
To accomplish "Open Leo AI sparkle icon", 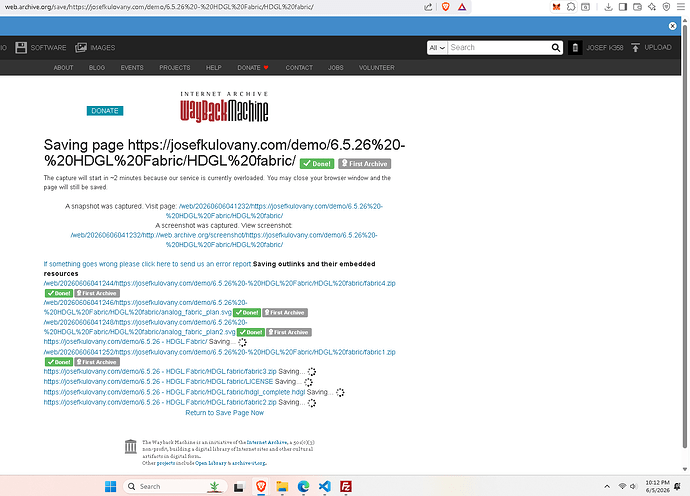I will point(652,7).
